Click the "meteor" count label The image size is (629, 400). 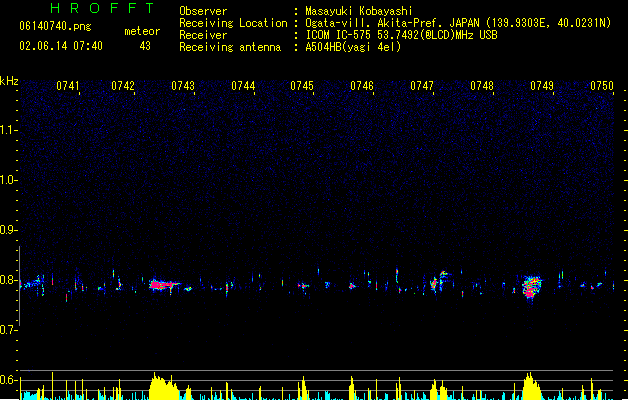[142, 31]
